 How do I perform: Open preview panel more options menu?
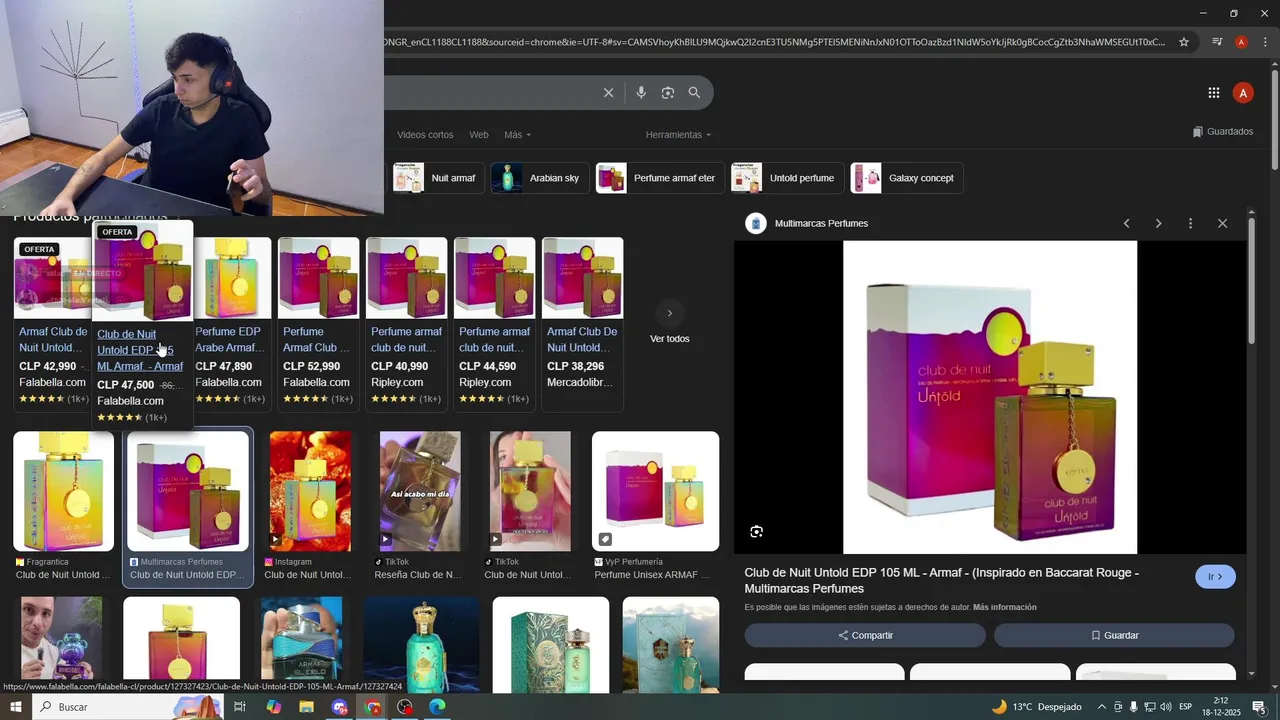[x=1190, y=223]
